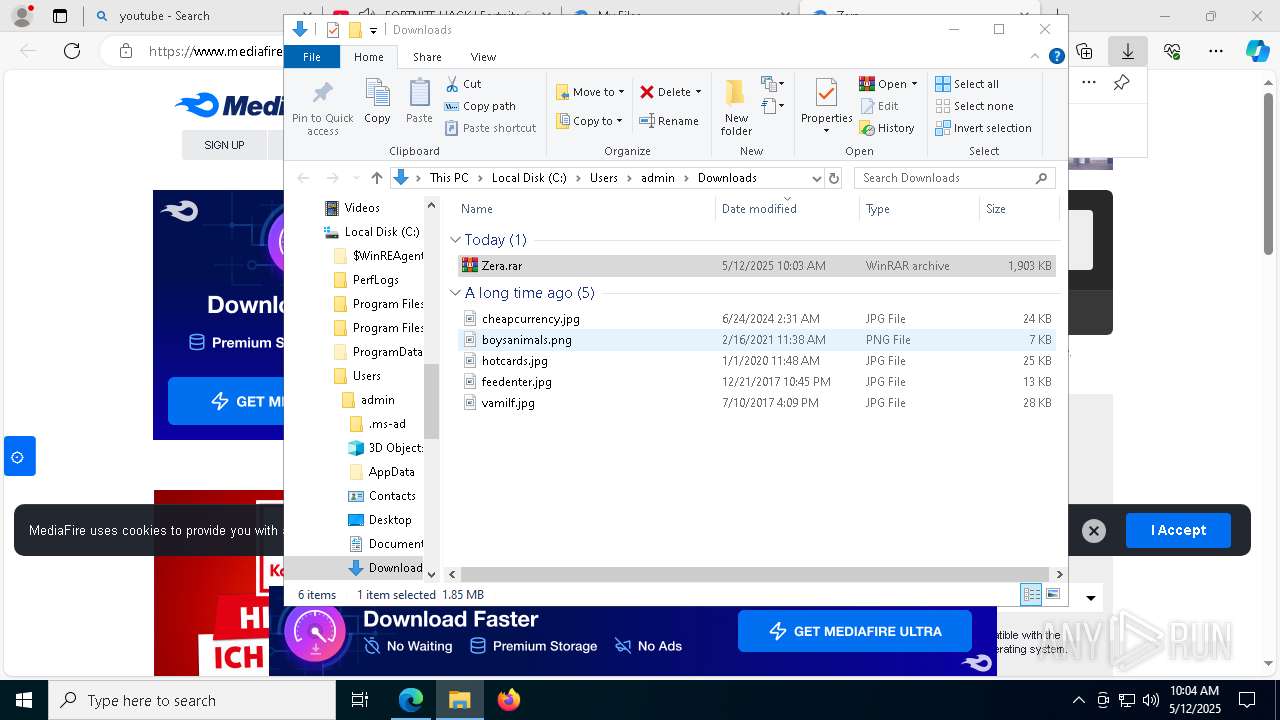This screenshot has width=1280, height=720.
Task: Click Windows taskbar search box
Action: click(x=192, y=700)
